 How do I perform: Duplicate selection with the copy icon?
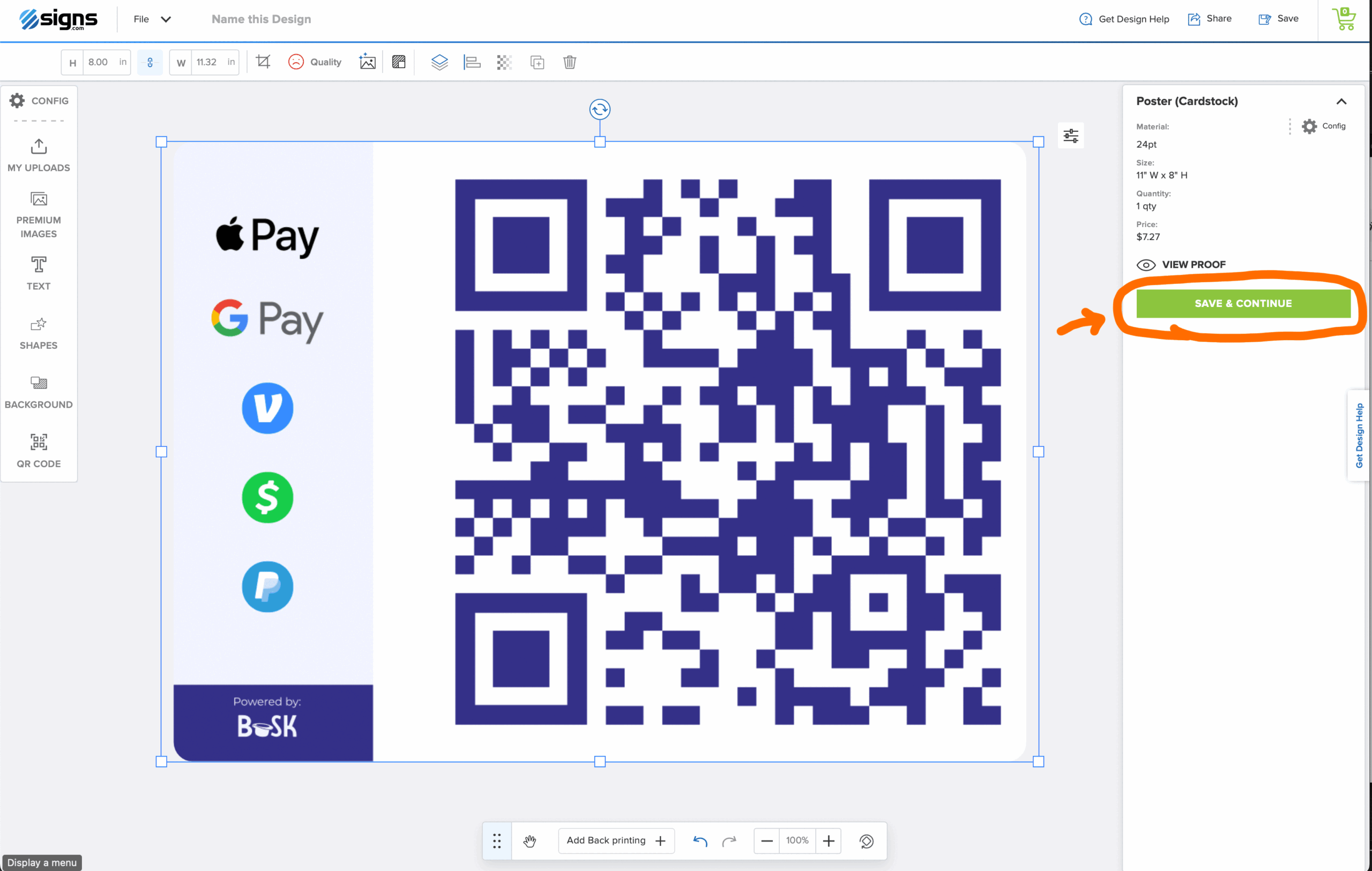(x=536, y=62)
